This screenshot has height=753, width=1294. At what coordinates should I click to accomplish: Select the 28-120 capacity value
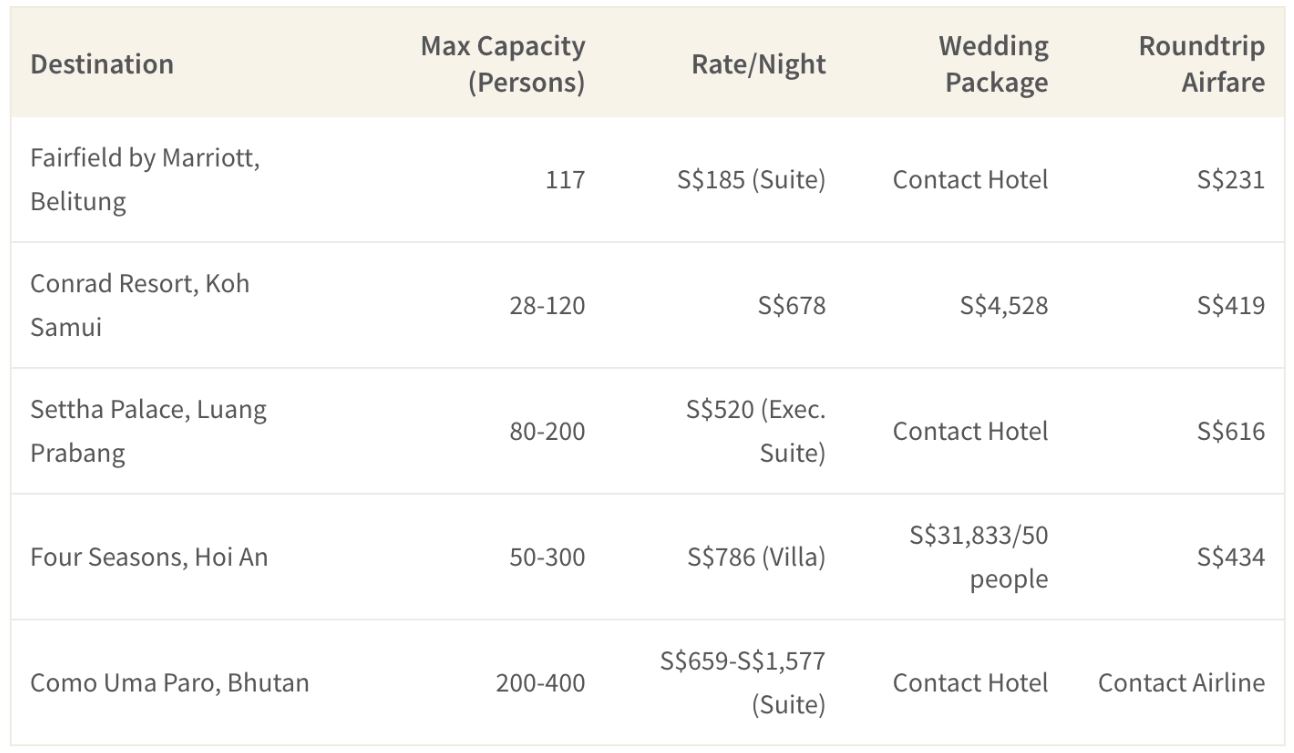point(547,305)
